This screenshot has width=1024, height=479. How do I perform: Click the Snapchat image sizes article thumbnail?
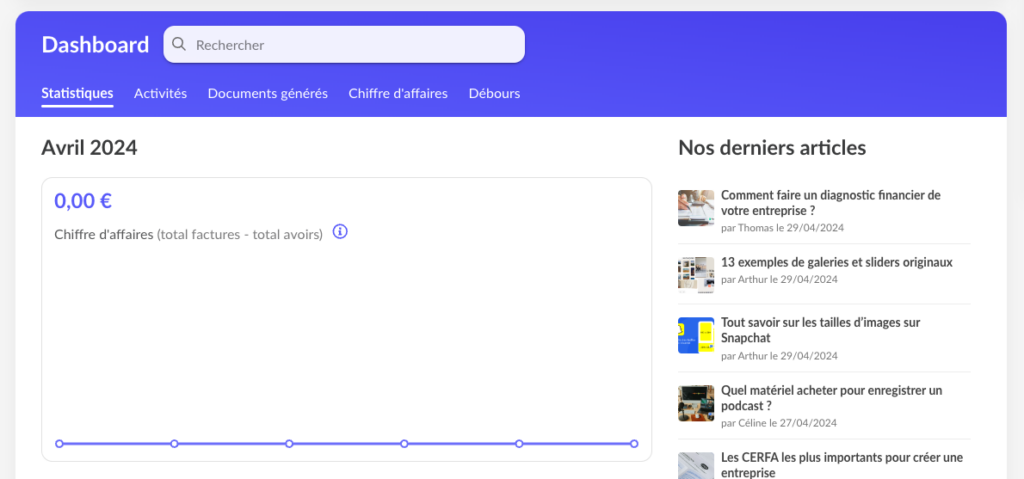tap(696, 336)
